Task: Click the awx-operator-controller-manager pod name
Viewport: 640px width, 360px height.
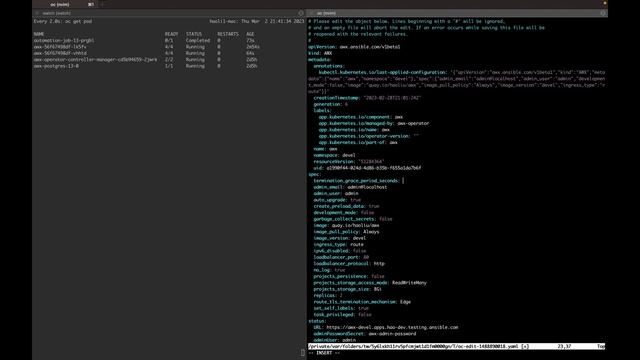Action: [95, 60]
